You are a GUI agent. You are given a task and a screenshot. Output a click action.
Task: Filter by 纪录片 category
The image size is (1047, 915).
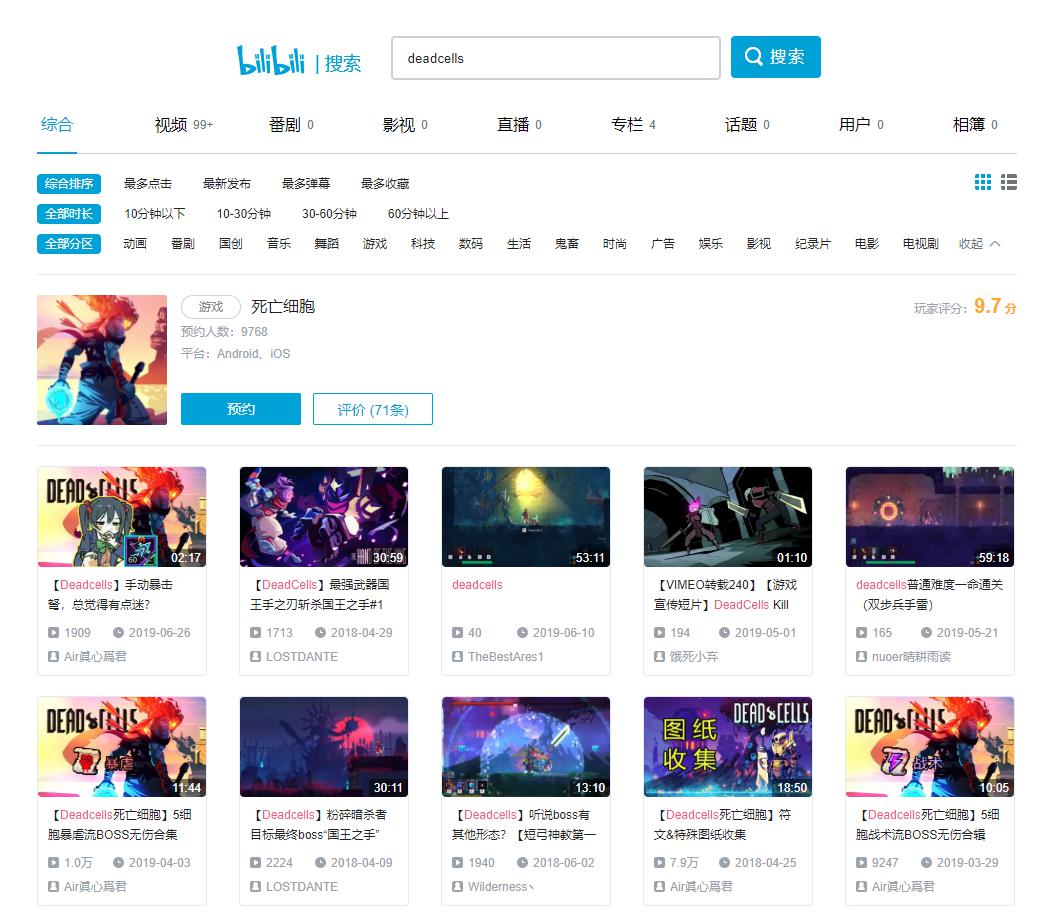point(813,244)
